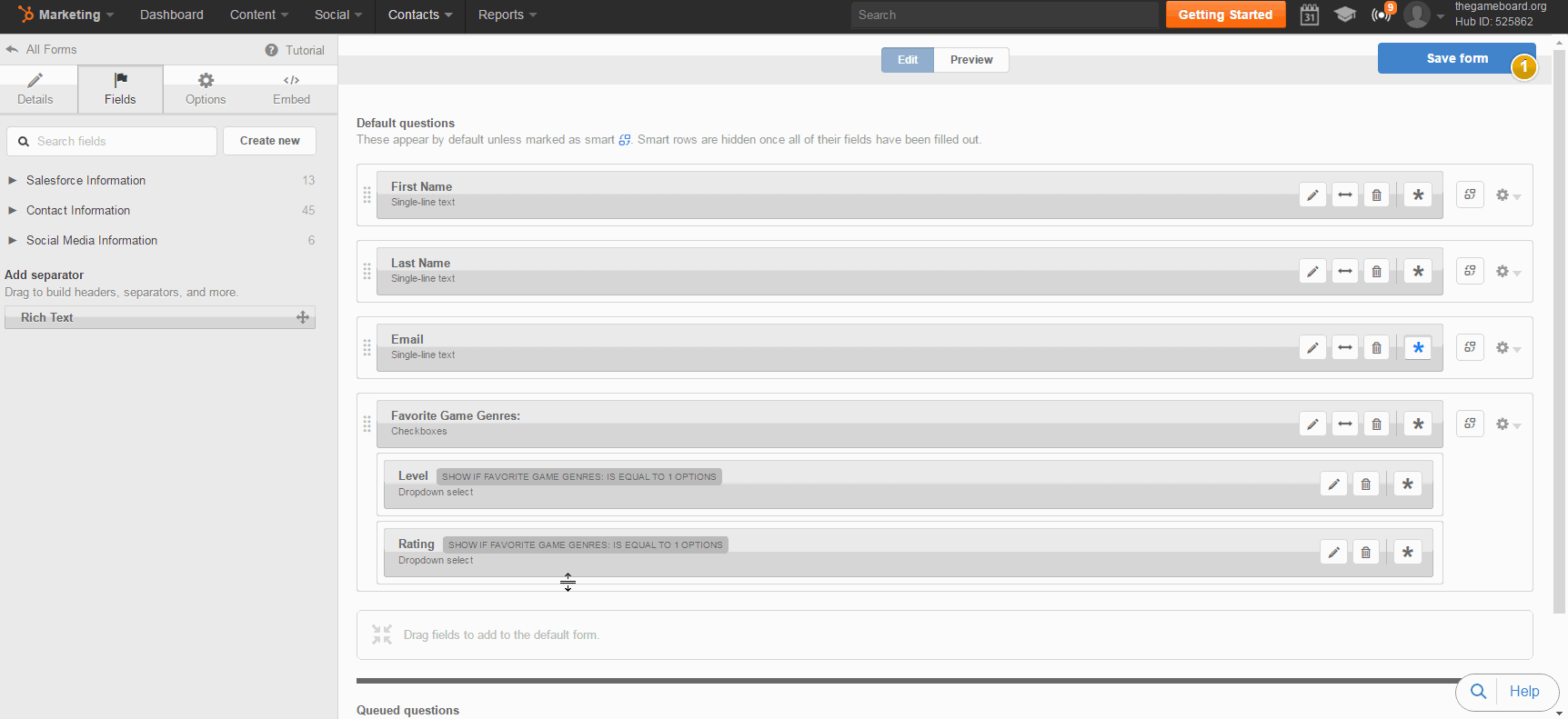
Task: Open the calendar icon in top bar
Action: pos(1310,15)
